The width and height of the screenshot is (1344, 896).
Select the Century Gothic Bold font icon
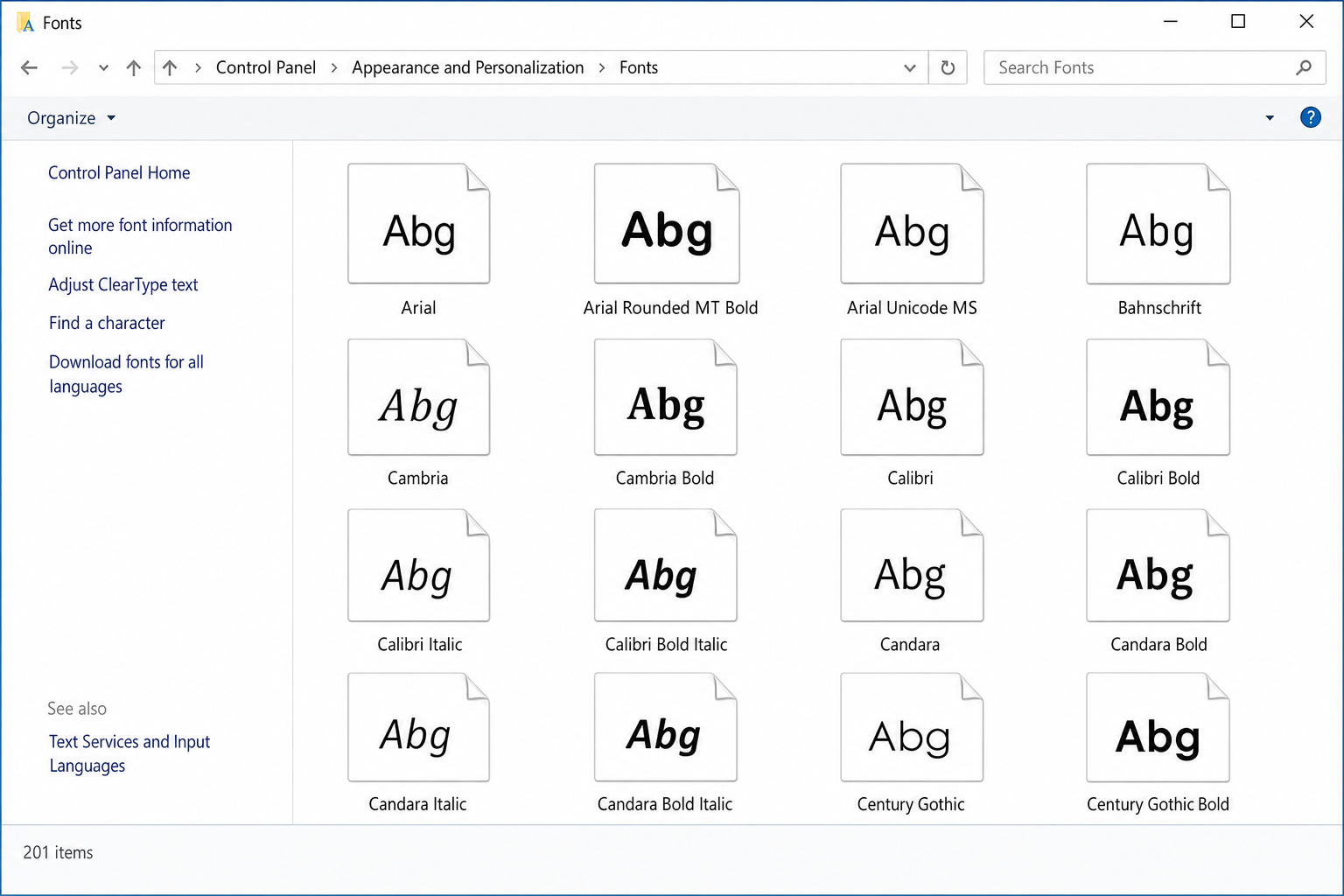point(1158,727)
